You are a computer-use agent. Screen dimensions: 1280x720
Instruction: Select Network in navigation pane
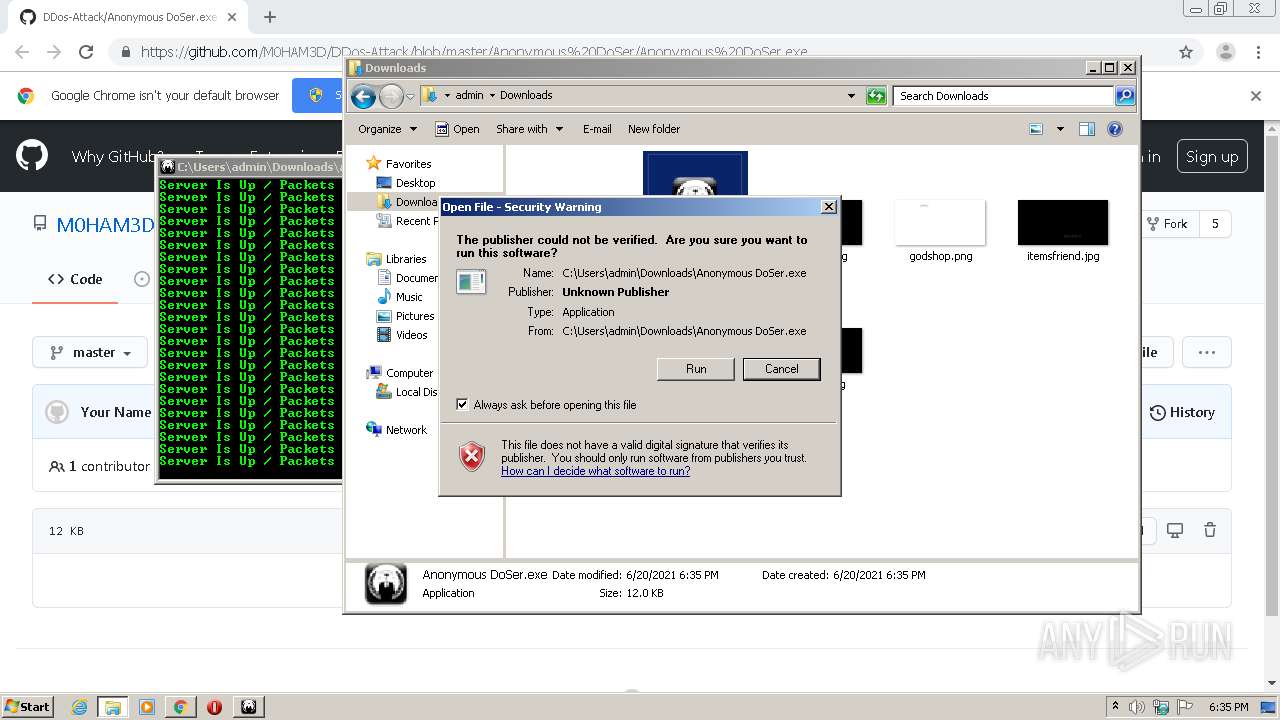(x=397, y=430)
